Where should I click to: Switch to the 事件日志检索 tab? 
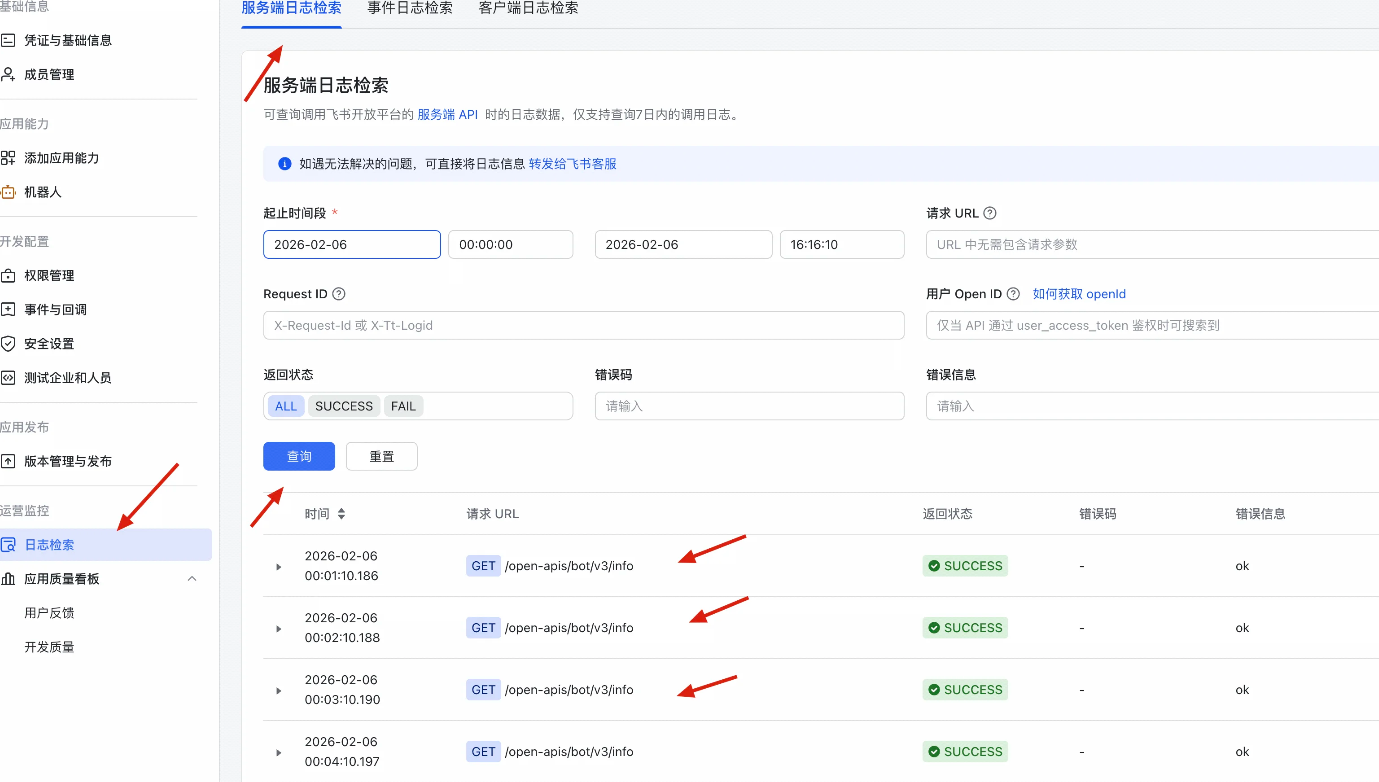pos(410,8)
